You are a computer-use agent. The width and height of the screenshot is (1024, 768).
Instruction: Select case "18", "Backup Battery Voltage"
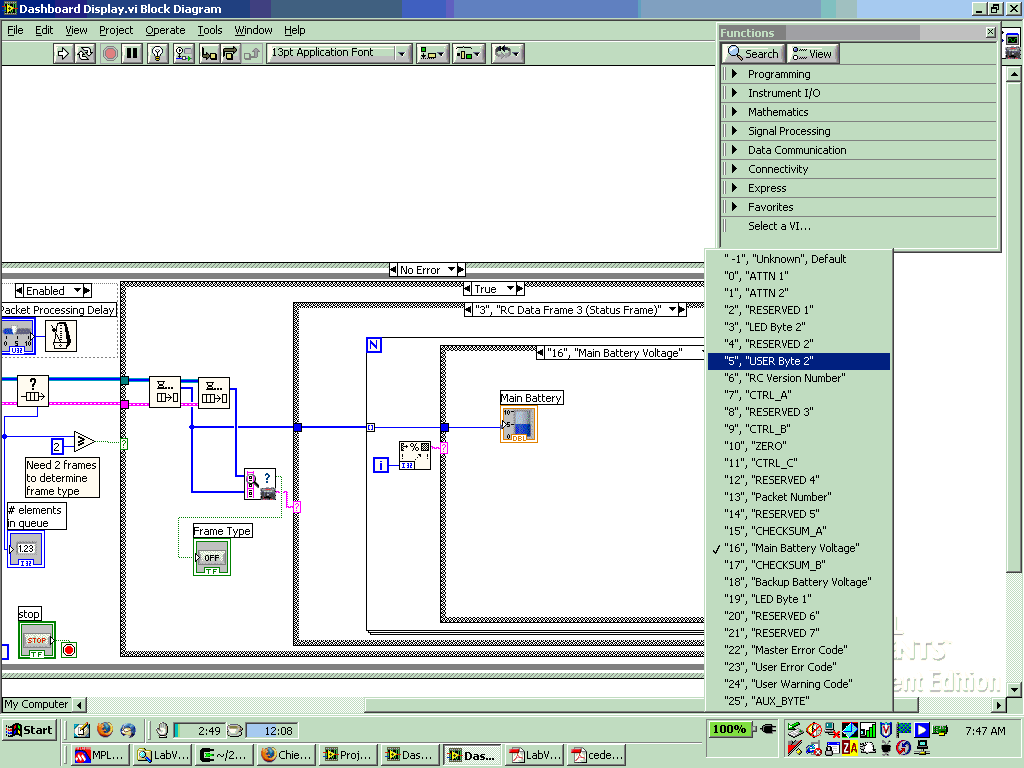click(799, 582)
